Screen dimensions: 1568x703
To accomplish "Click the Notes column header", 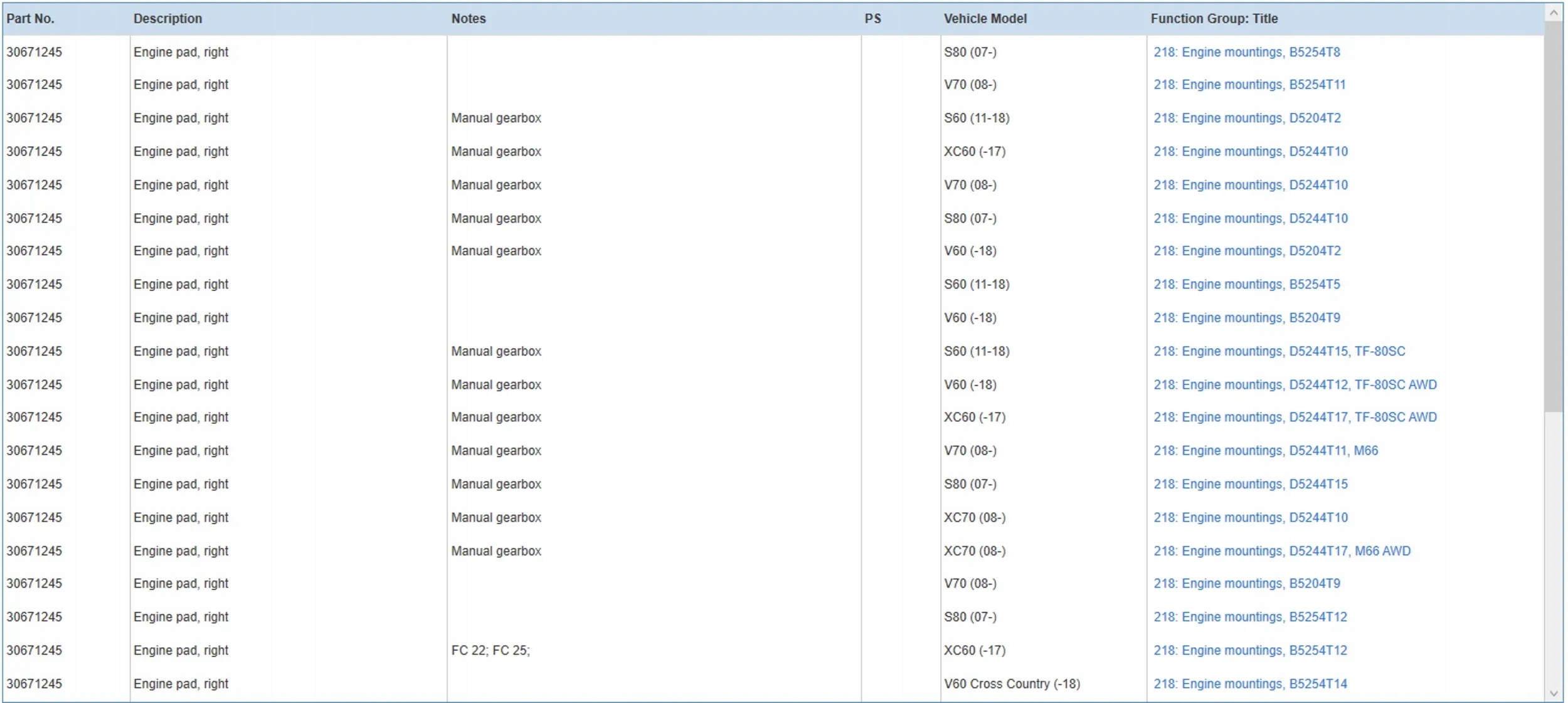I will pos(468,19).
